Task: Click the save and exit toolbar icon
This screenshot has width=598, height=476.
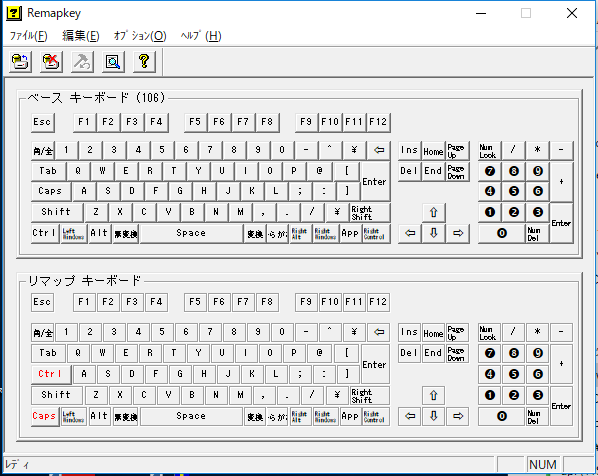Action: (x=20, y=61)
